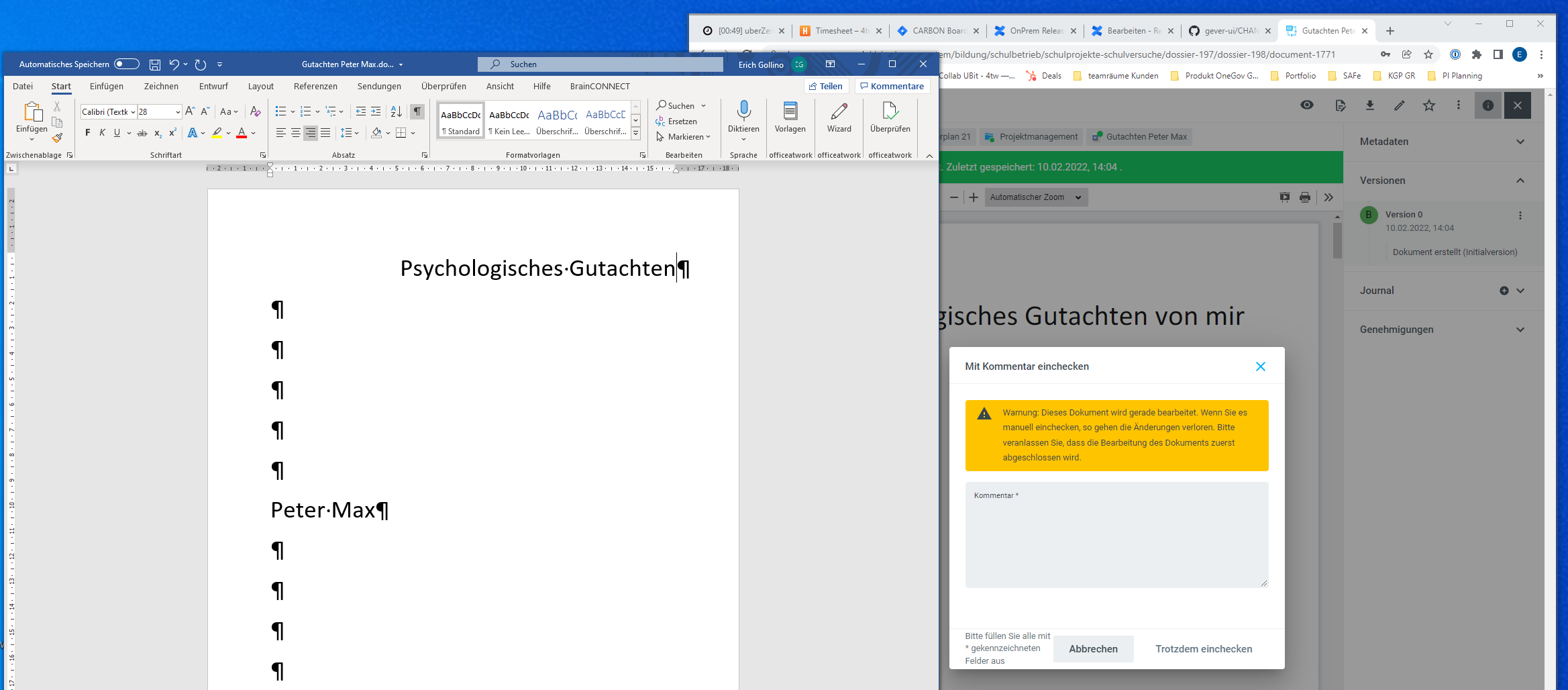This screenshot has height=690, width=1568.
Task: Click the red font color swatch
Action: point(242,133)
